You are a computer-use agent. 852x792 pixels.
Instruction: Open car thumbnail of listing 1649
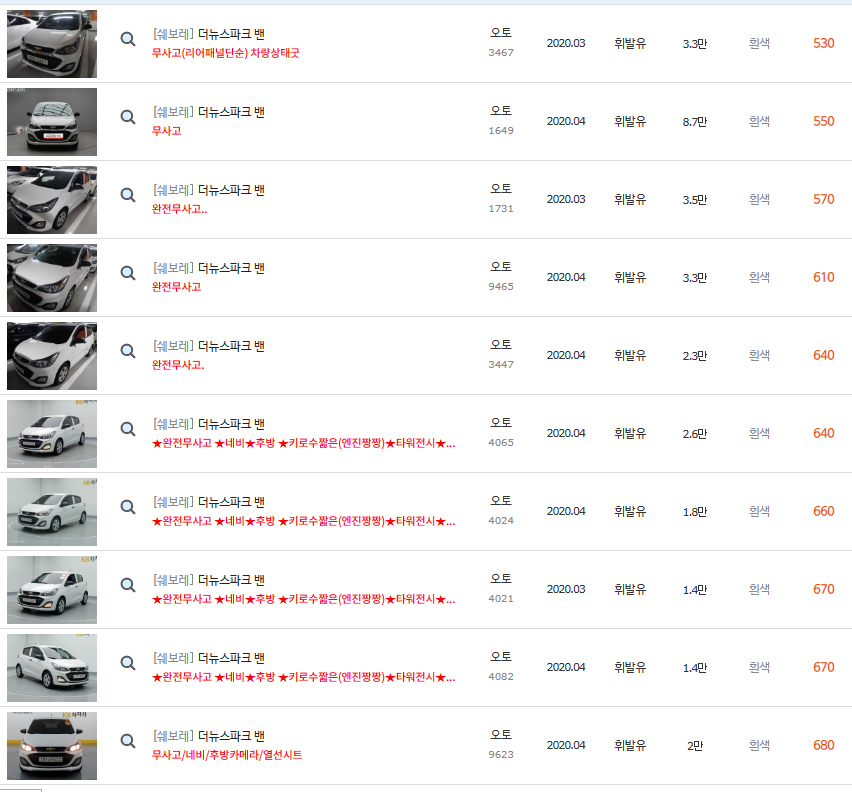point(52,122)
